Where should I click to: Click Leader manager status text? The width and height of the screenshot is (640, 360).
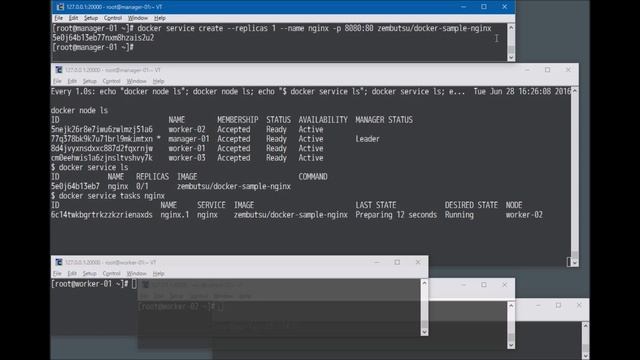click(x=367, y=139)
